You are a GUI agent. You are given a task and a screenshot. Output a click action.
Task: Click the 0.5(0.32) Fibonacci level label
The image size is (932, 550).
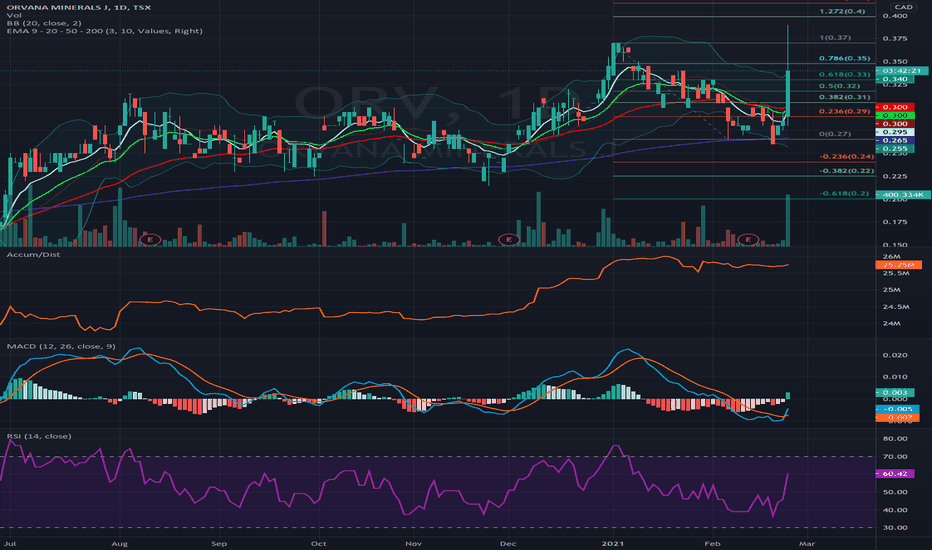coord(839,86)
